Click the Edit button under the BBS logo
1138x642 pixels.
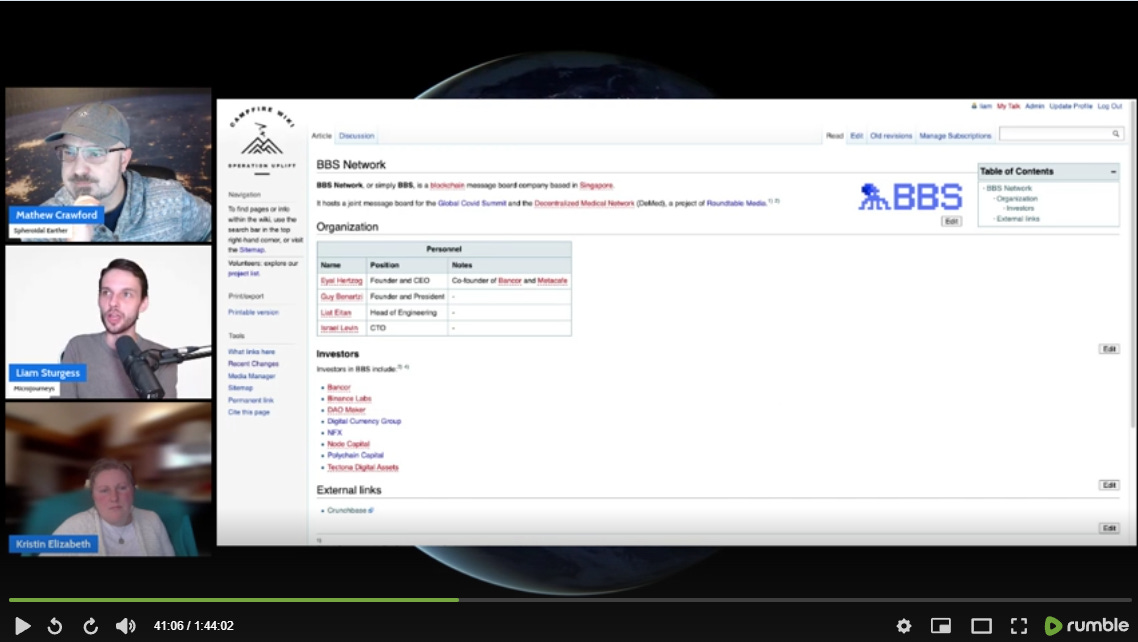[x=951, y=221]
